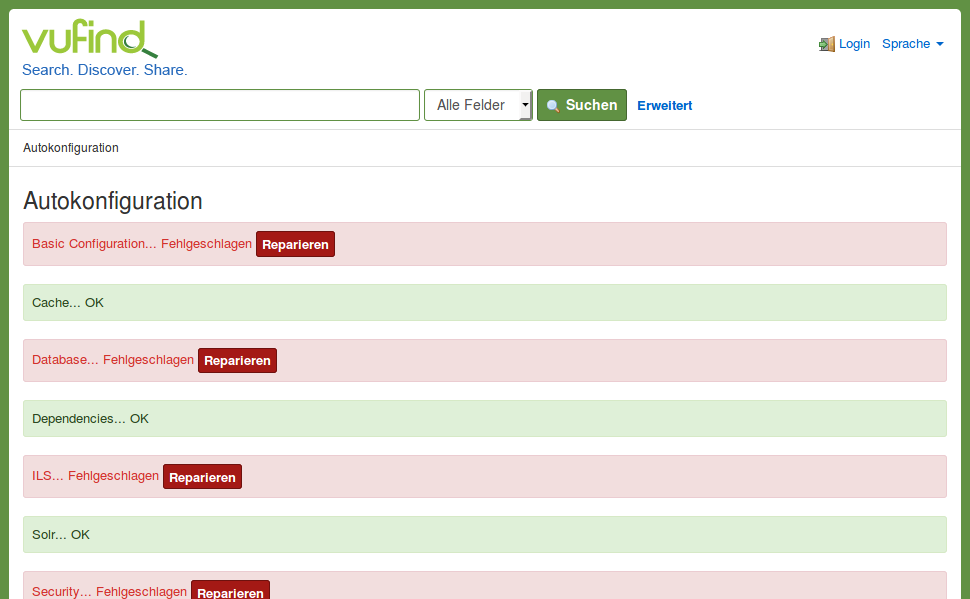The height and width of the screenshot is (599, 970).
Task: Select the Cache OK status row
Action: coord(484,302)
